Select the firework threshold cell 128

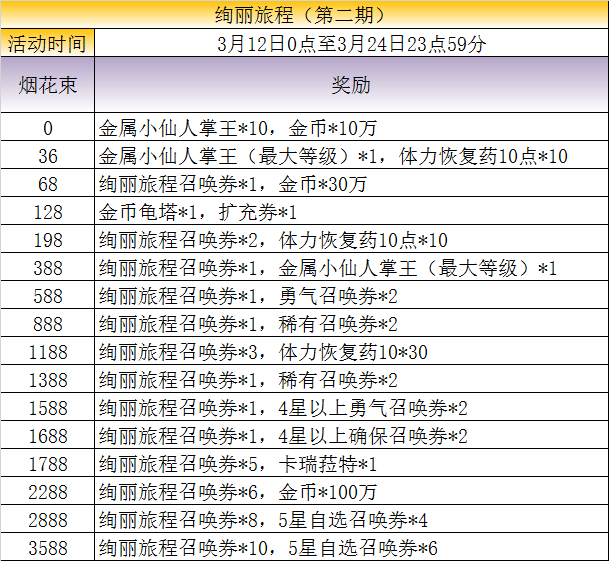tap(47, 212)
